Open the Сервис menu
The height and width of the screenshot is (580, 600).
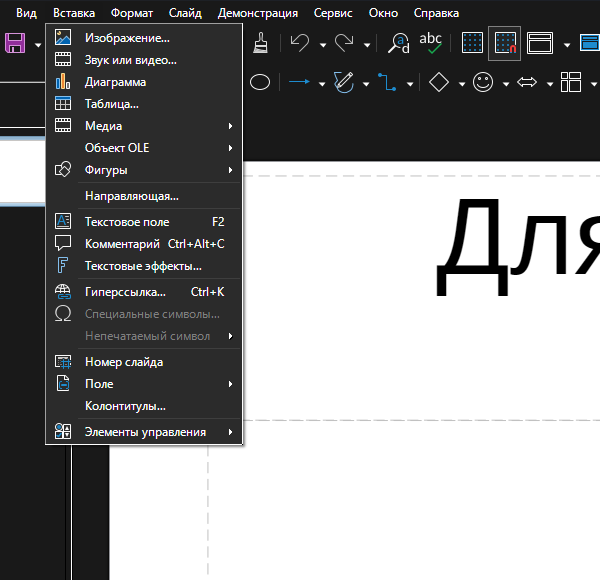tap(333, 13)
